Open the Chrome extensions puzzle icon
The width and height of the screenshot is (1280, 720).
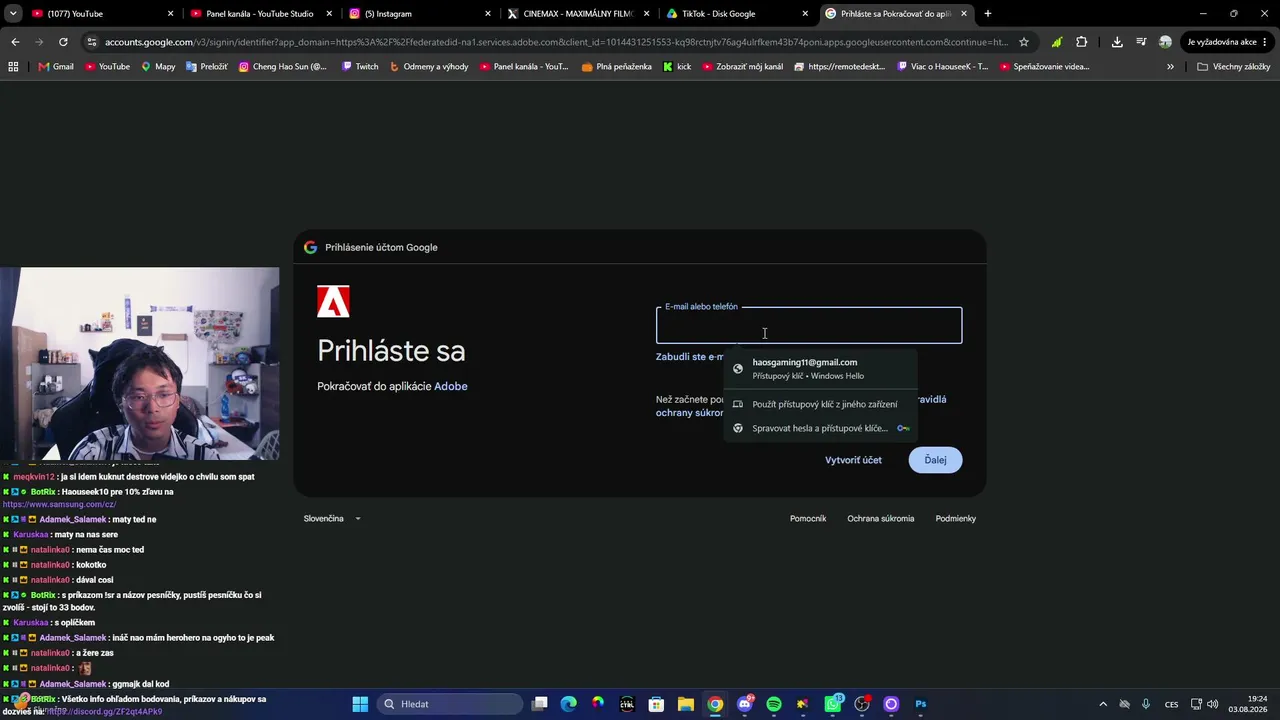click(1081, 42)
